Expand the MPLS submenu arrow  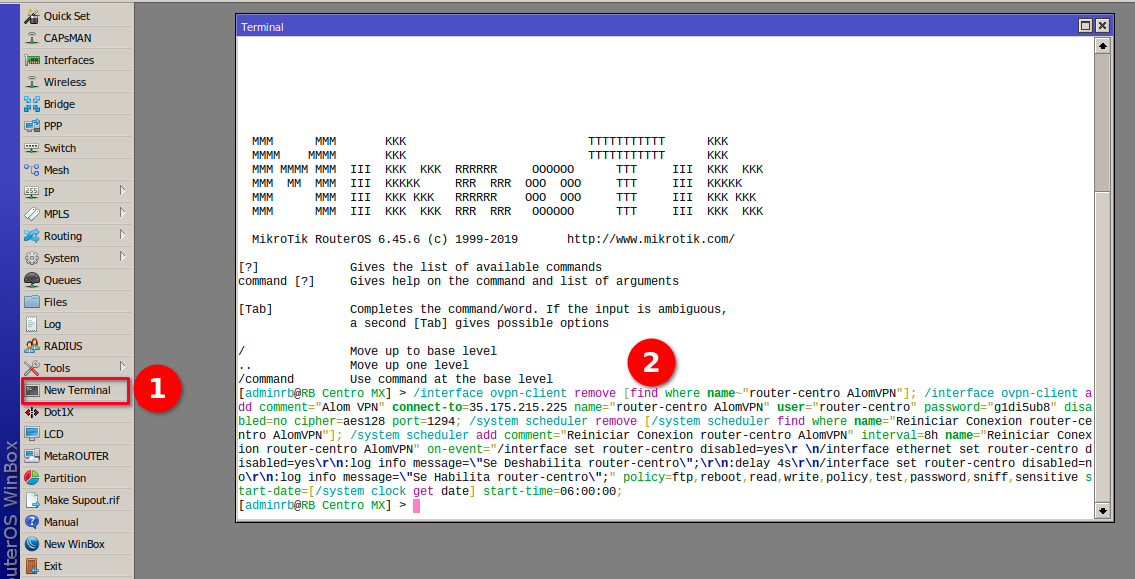(122, 213)
